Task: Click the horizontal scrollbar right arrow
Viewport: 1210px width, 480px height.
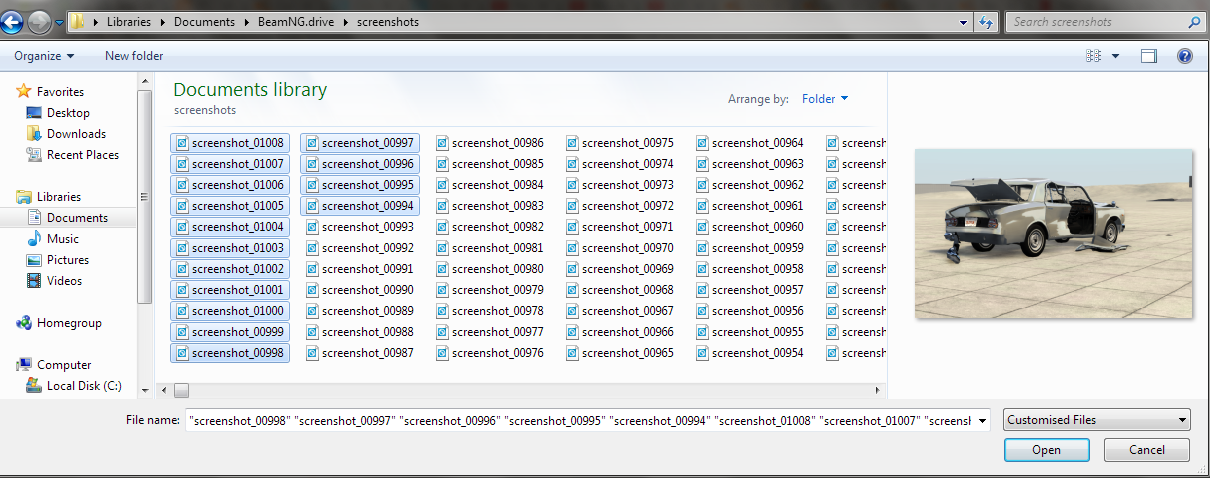Action: point(878,390)
